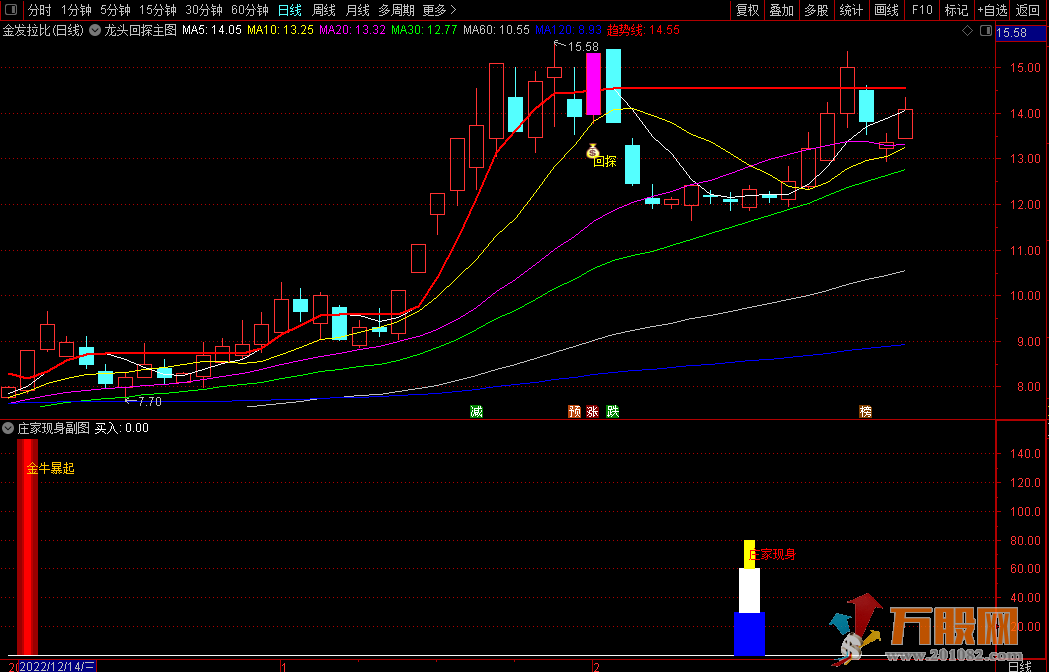1049x672 pixels.
Task: Click month marker 1 on time axis
Action: [x=284, y=666]
